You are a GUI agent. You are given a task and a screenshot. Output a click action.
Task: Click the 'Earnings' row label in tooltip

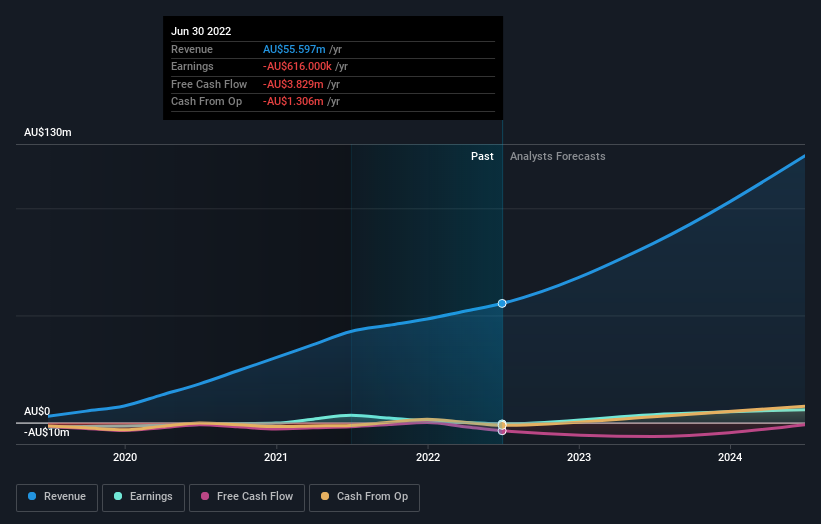(192, 66)
